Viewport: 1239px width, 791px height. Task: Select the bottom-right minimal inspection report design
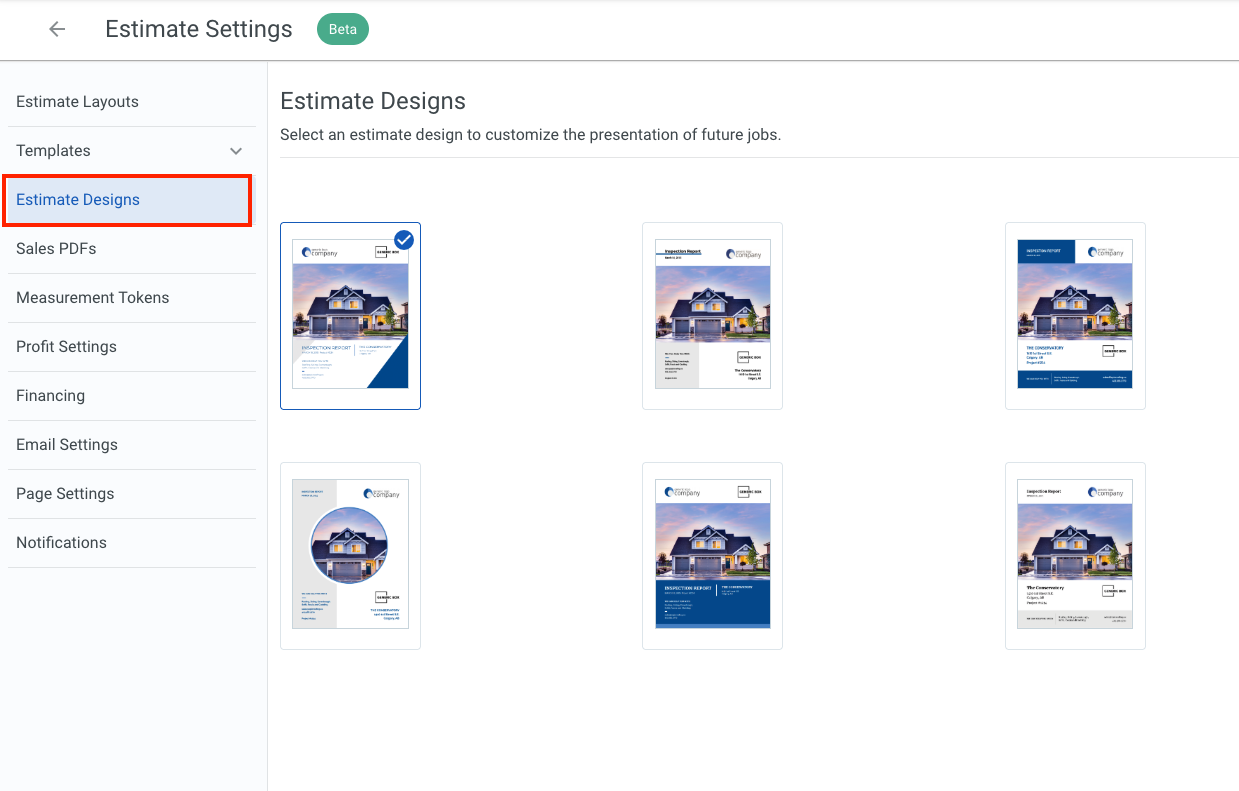tap(1074, 556)
